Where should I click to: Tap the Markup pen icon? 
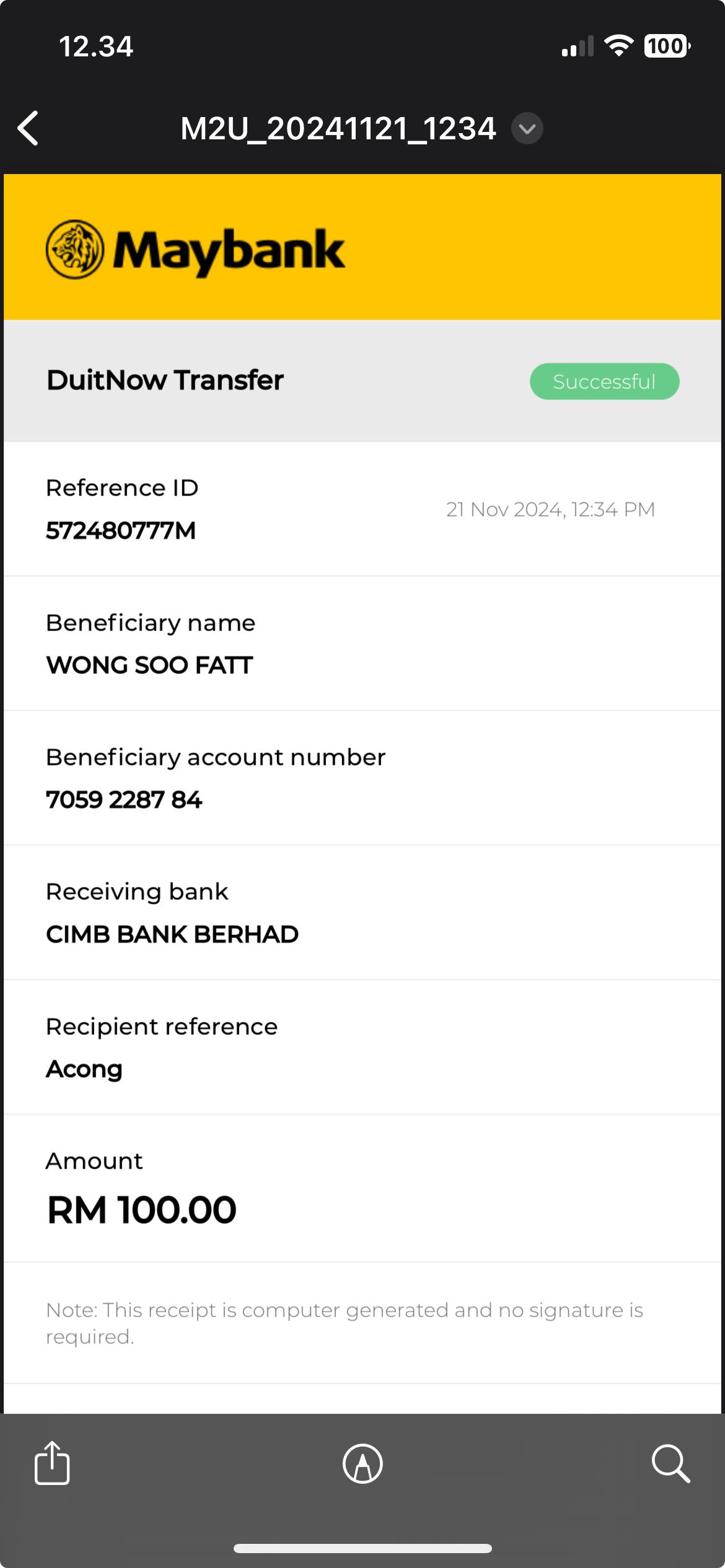pos(362,1463)
